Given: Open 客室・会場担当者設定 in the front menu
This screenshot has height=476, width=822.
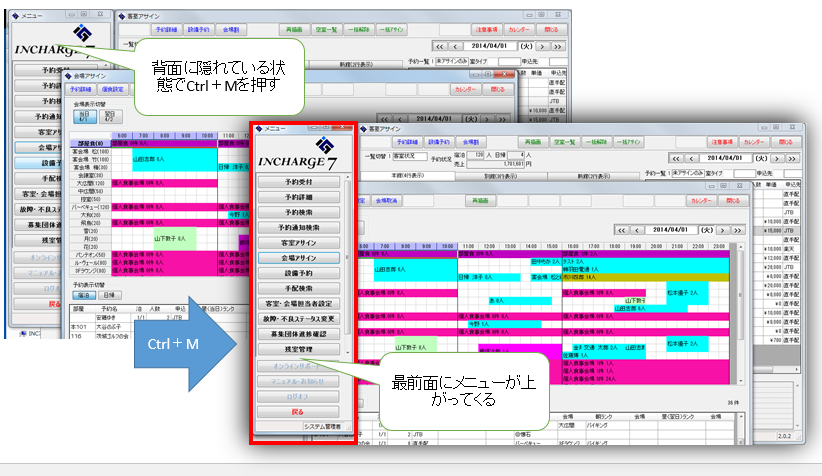Looking at the screenshot, I should [x=298, y=304].
